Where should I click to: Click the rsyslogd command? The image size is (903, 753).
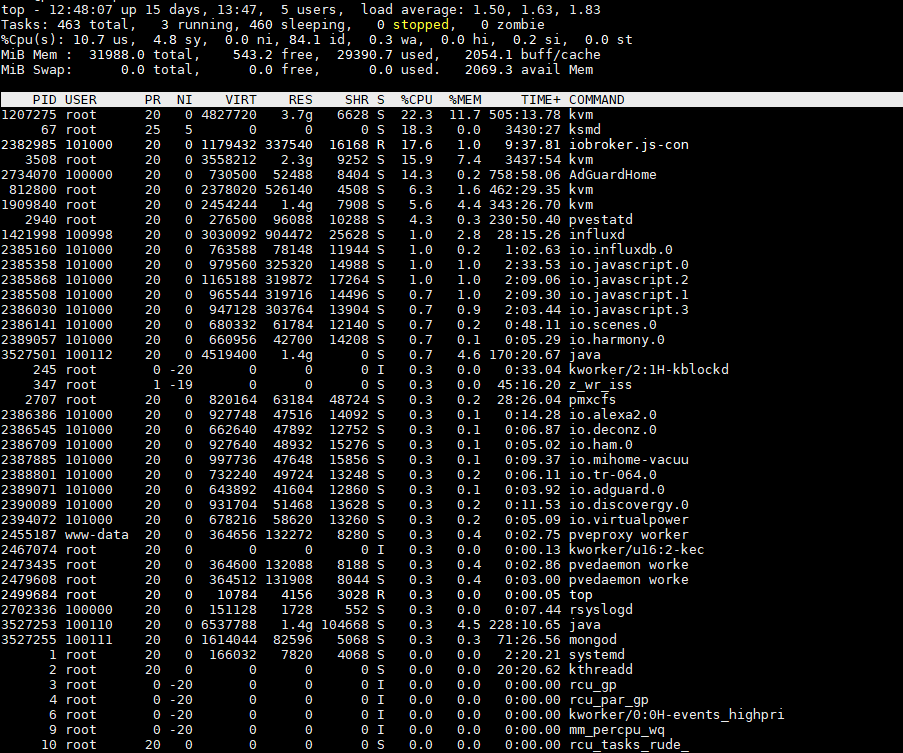(601, 609)
